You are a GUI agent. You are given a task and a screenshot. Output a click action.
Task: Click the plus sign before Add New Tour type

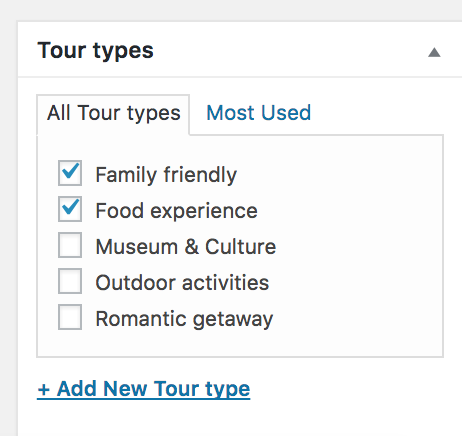coord(44,390)
